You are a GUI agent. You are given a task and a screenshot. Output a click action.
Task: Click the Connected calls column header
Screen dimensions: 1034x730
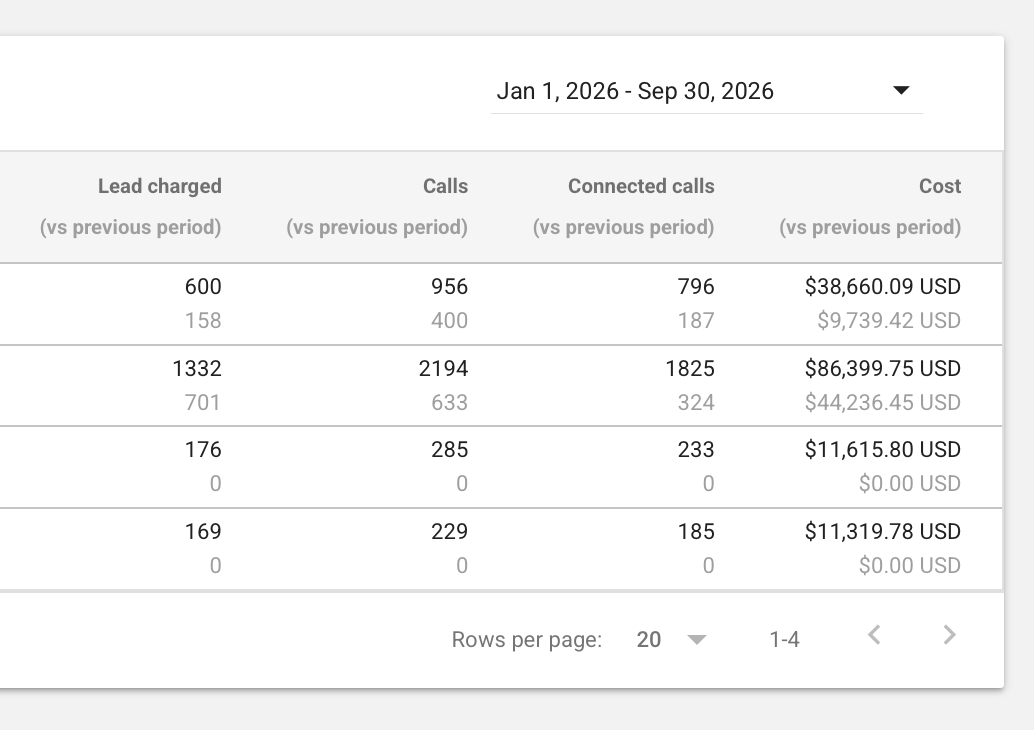(641, 186)
